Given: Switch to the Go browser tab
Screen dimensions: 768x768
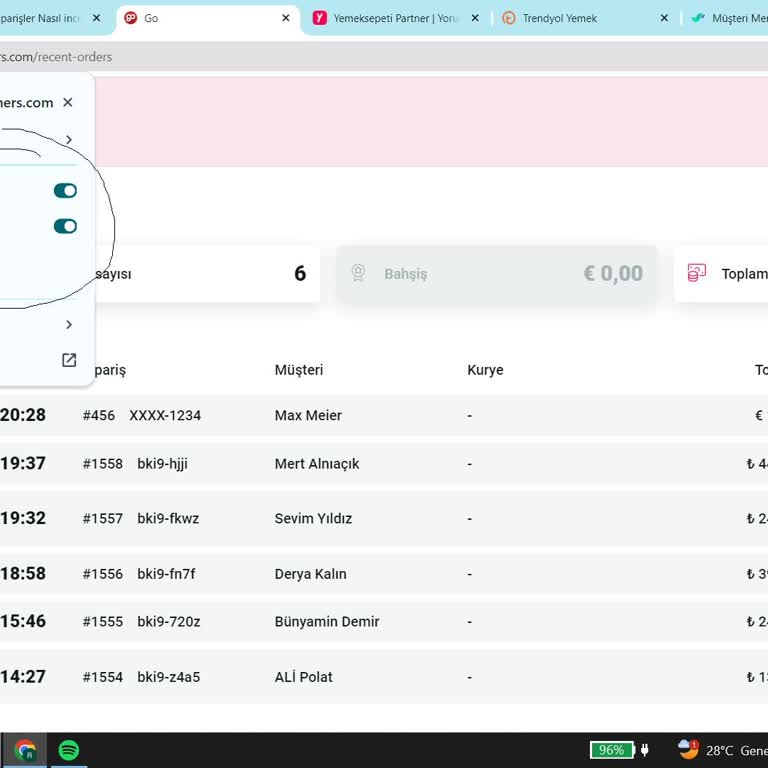Looking at the screenshot, I should click(207, 19).
